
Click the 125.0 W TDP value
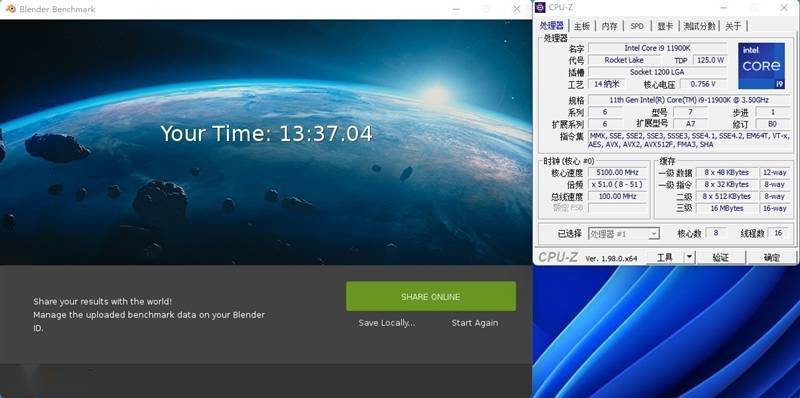710,60
